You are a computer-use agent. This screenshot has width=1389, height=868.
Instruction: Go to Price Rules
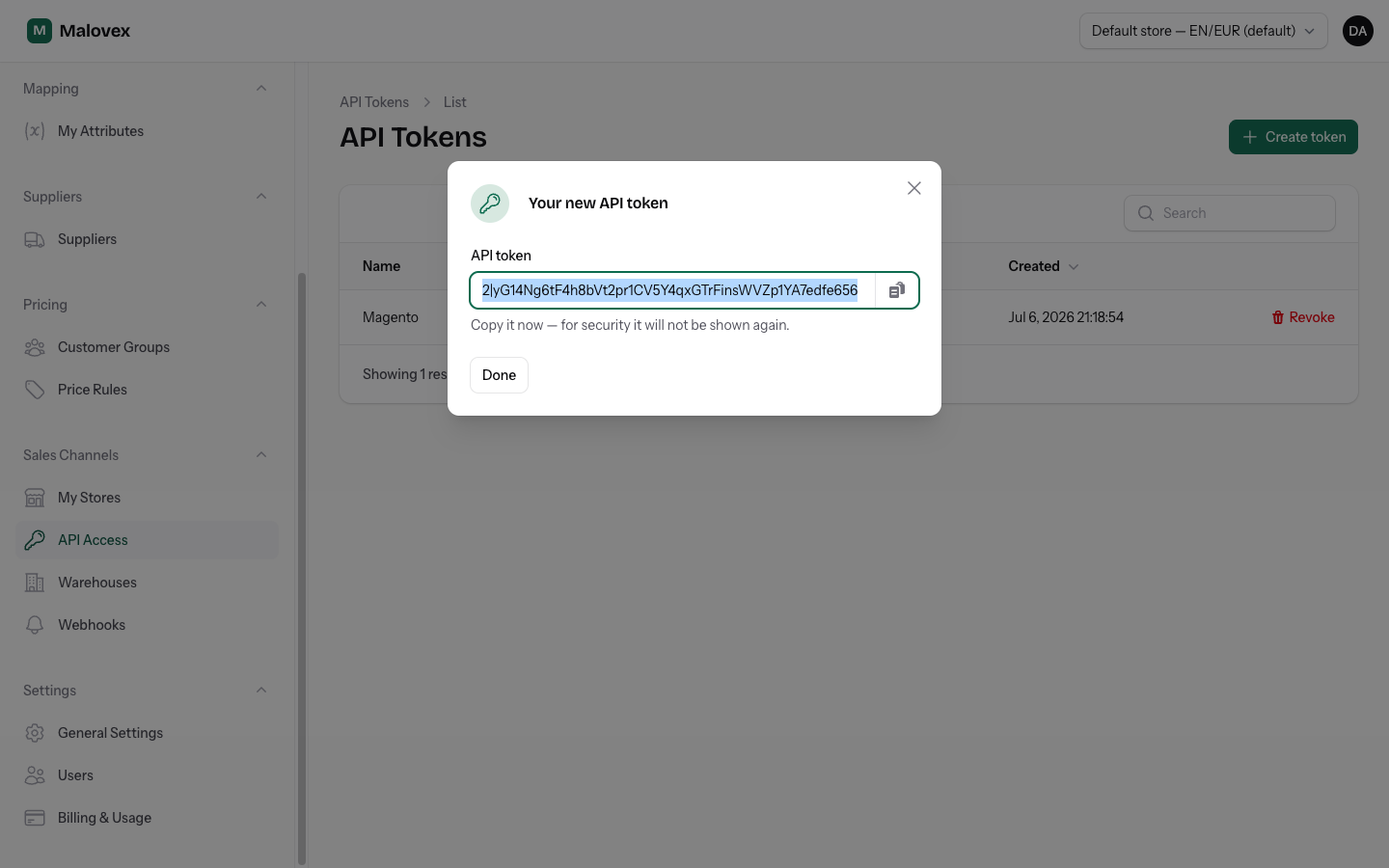point(147,390)
